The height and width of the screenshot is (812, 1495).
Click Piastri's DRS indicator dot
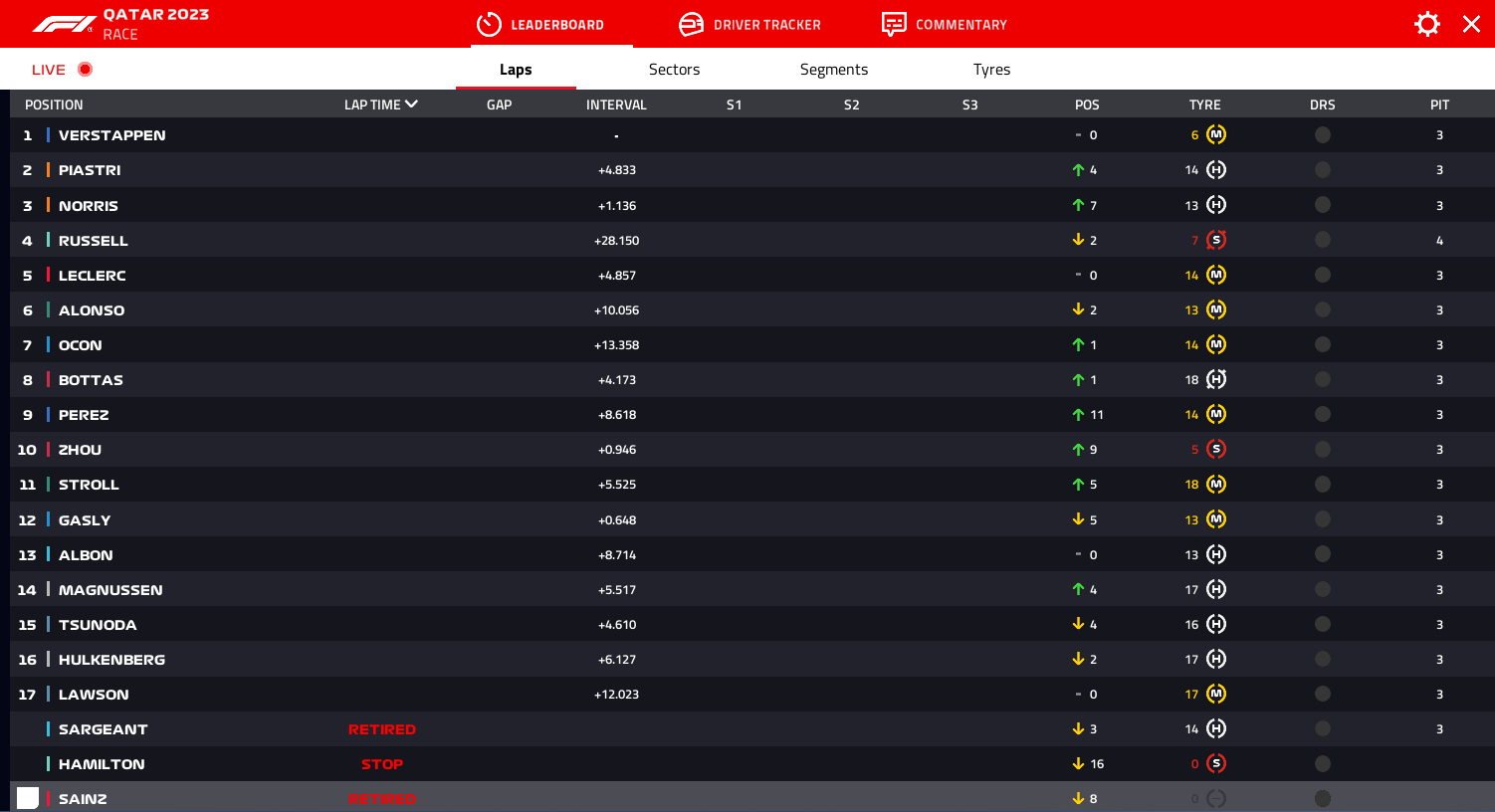click(x=1323, y=169)
